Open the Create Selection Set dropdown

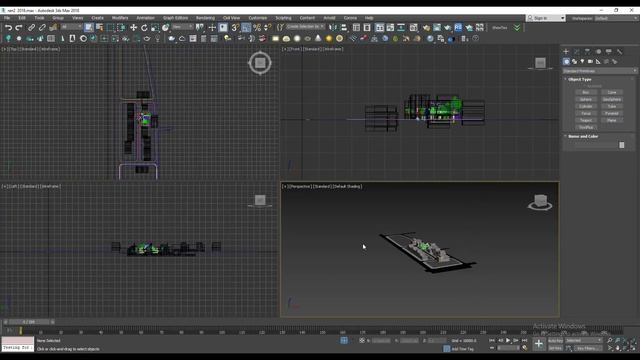(305, 27)
